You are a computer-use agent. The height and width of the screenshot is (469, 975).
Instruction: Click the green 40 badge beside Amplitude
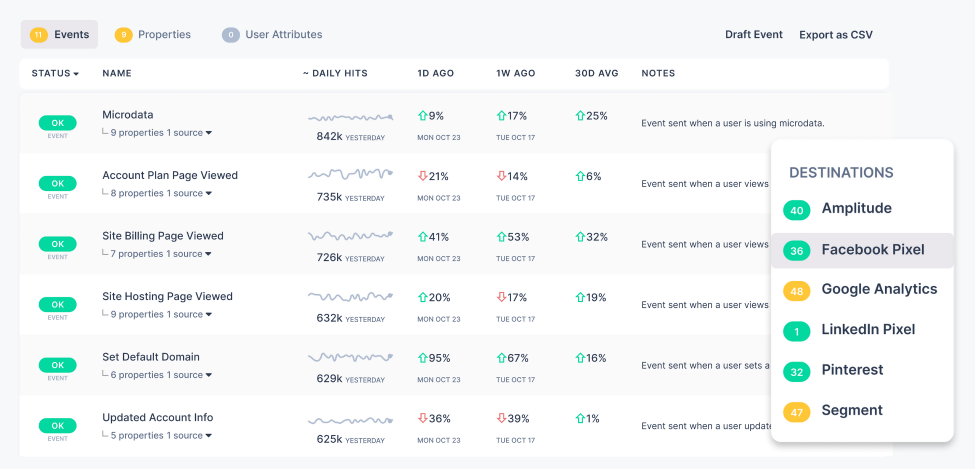[x=797, y=210]
